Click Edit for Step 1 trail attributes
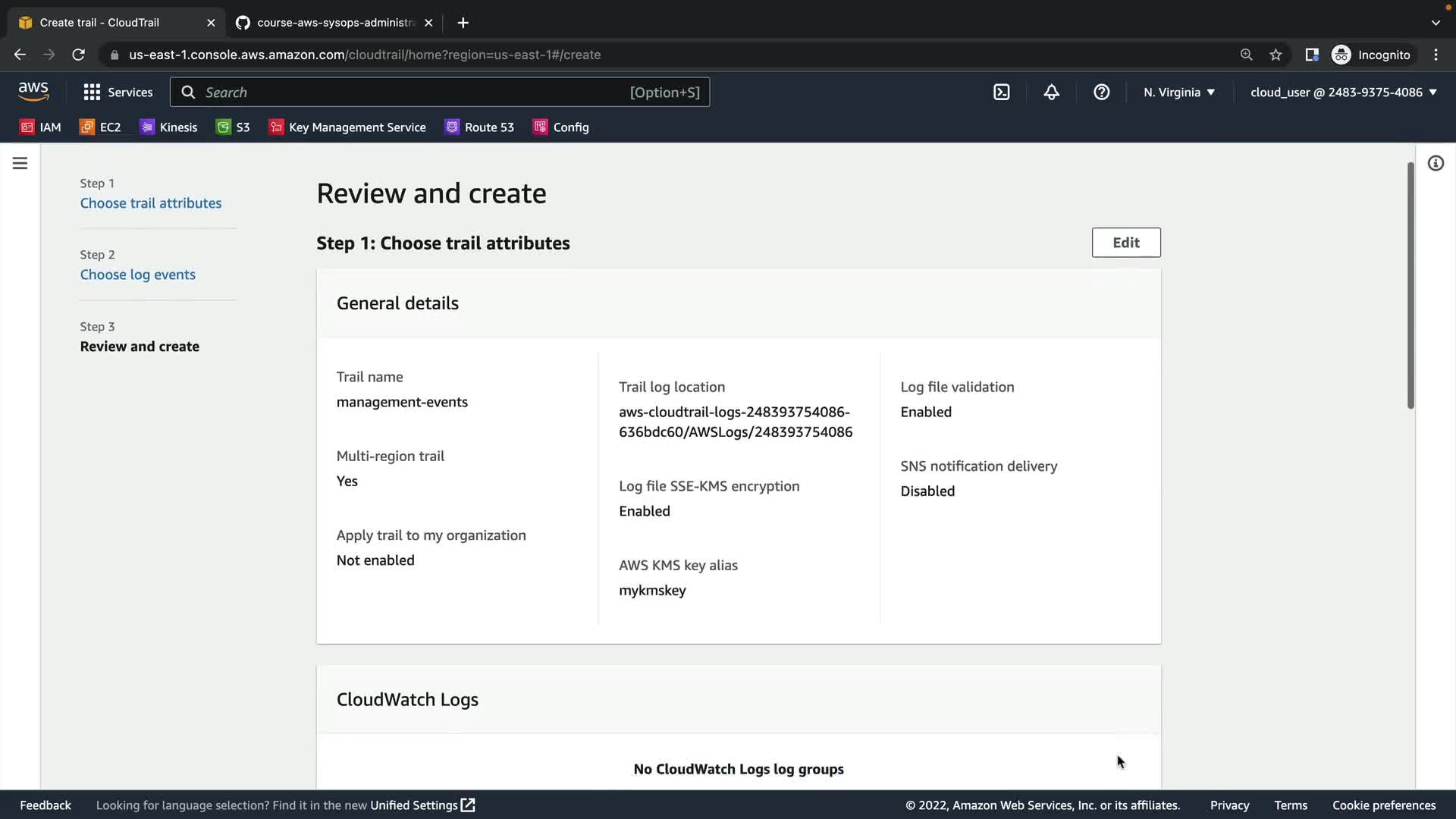Viewport: 1456px width, 819px height. coord(1125,243)
